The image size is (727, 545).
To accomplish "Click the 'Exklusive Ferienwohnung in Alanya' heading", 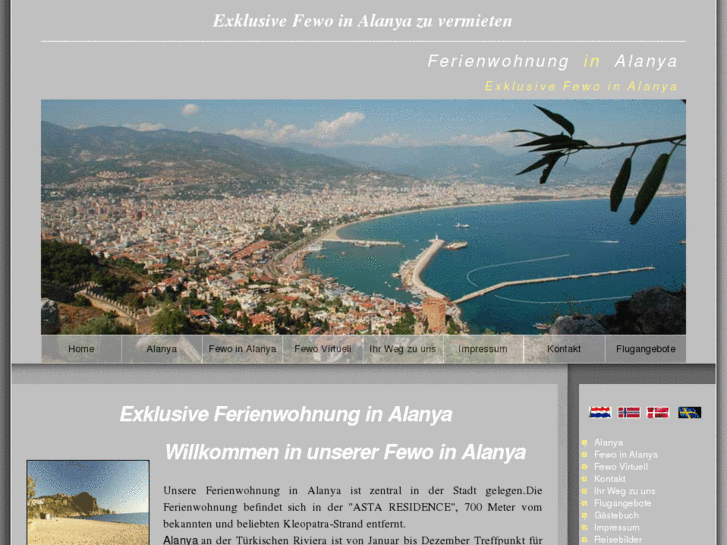I will pos(286,414).
